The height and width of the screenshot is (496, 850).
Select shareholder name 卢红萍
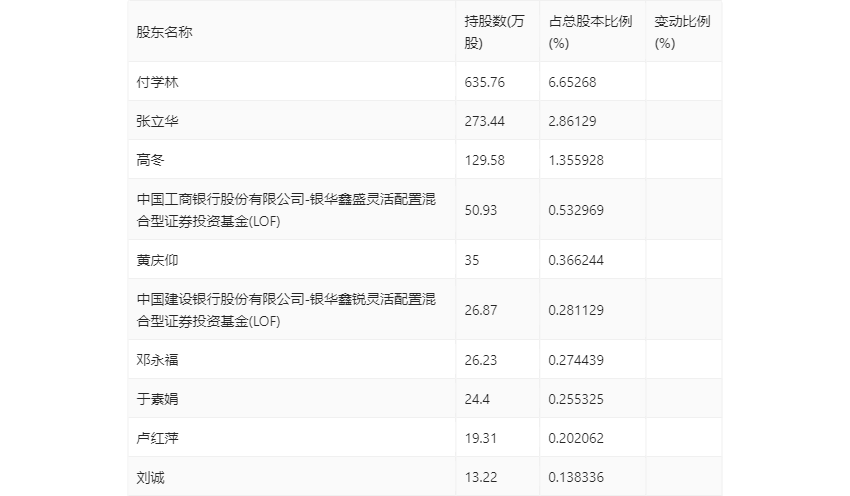click(x=157, y=438)
